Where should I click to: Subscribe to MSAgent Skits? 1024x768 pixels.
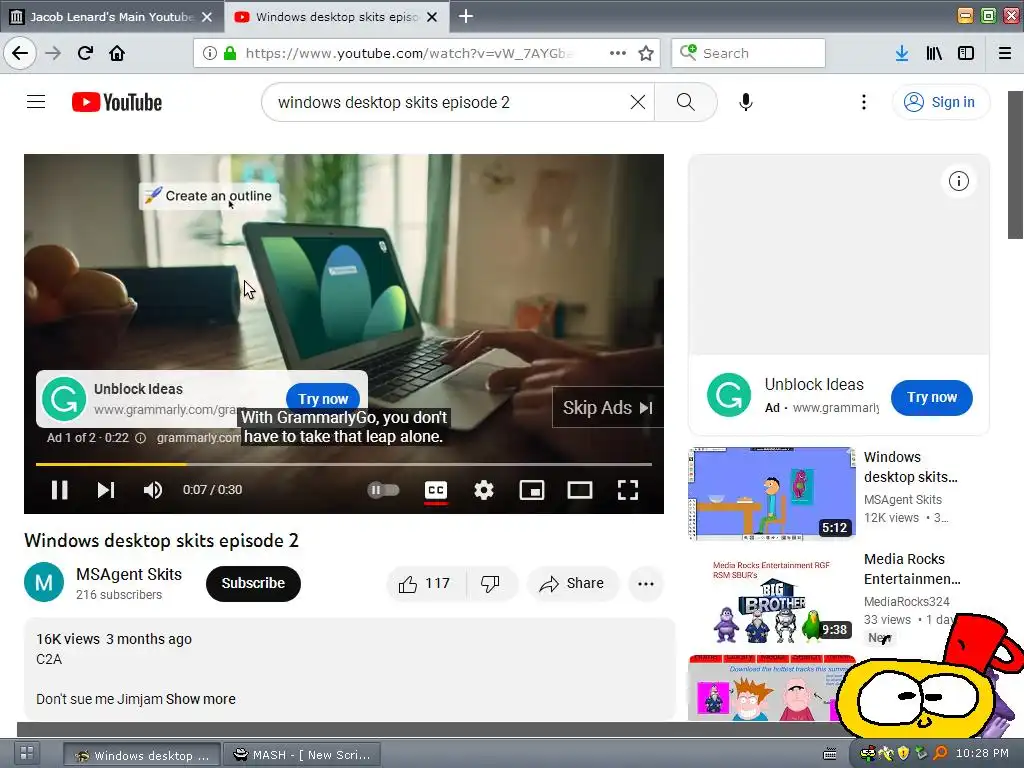pos(253,583)
